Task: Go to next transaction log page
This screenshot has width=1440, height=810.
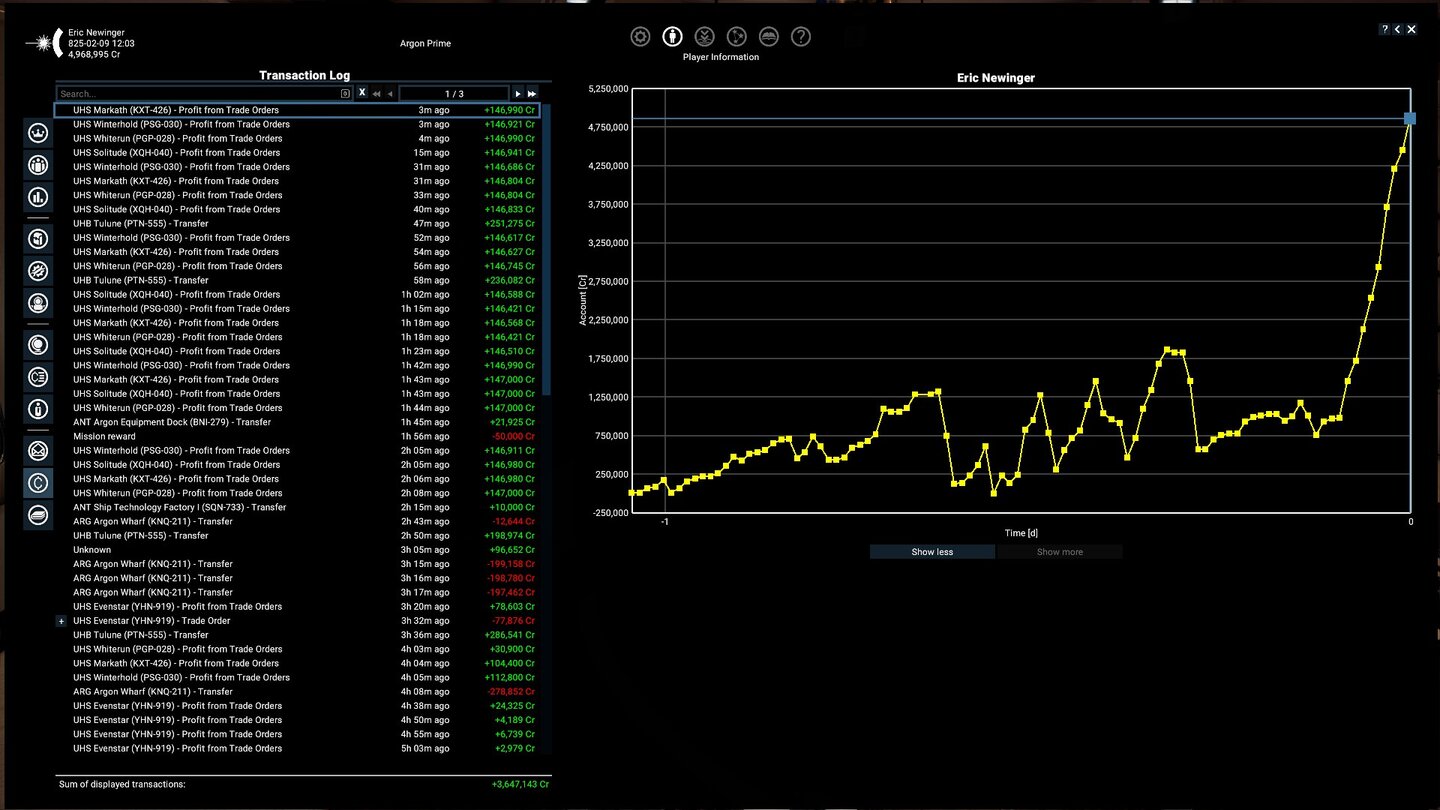Action: click(518, 93)
